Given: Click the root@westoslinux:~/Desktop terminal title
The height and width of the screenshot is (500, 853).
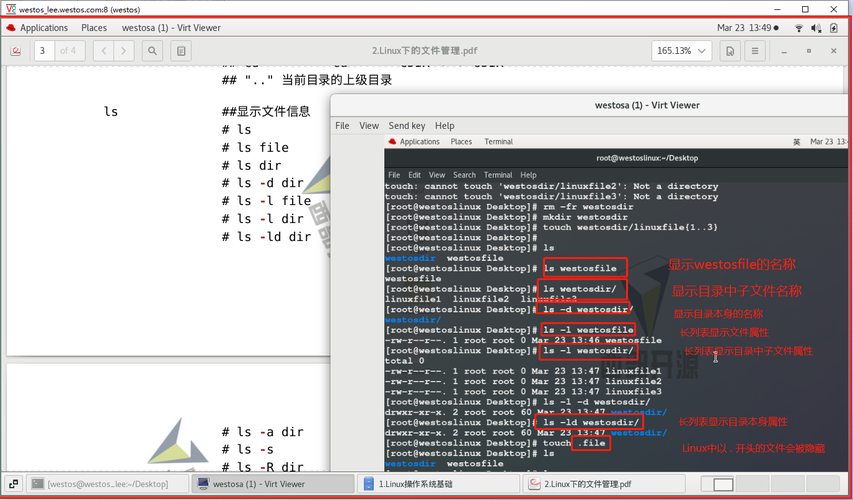Looking at the screenshot, I should (647, 158).
